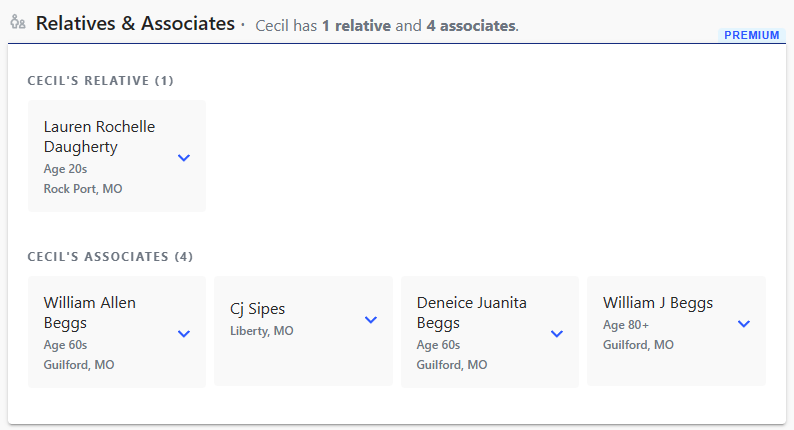
Task: Expand William J Beggs chevron arrow
Action: point(744,324)
